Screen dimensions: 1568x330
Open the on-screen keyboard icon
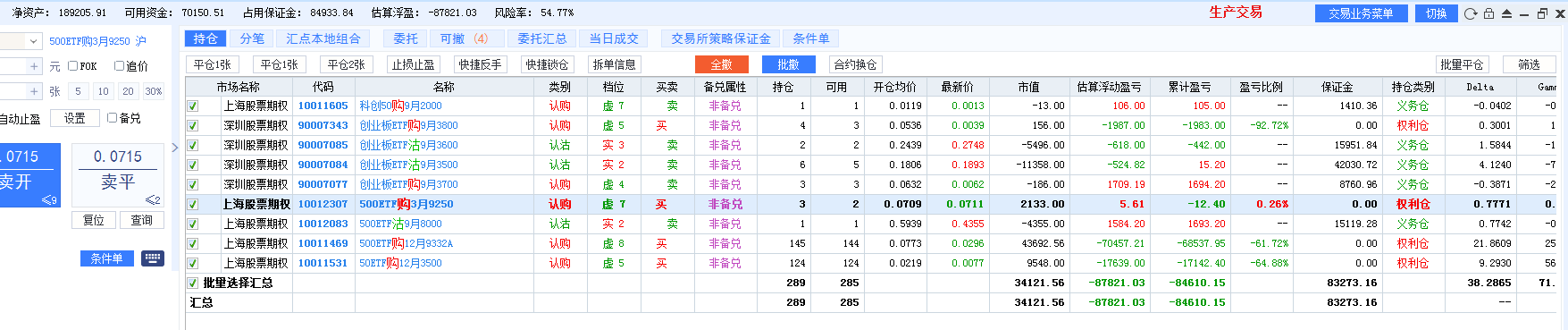153,258
